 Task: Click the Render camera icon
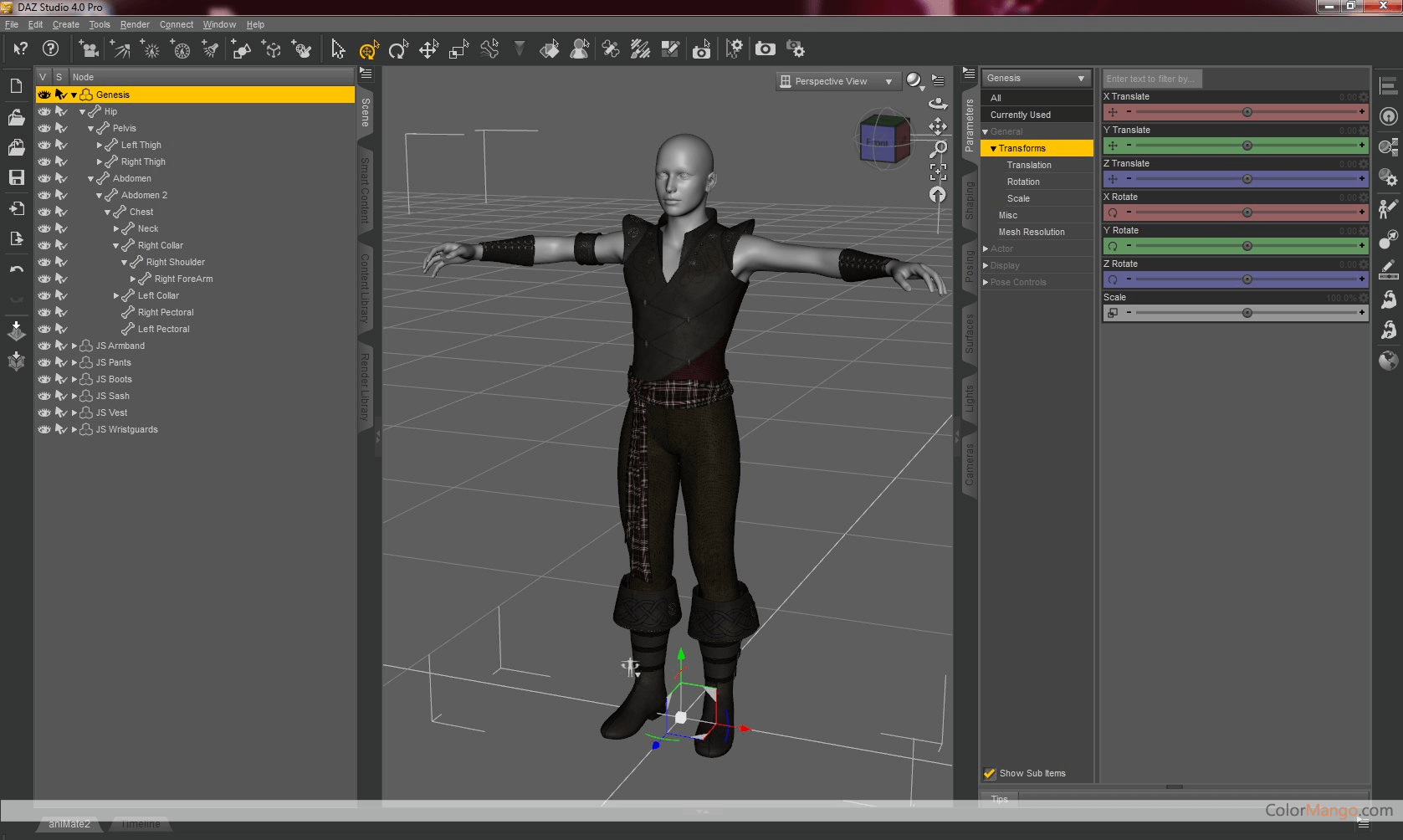[765, 49]
